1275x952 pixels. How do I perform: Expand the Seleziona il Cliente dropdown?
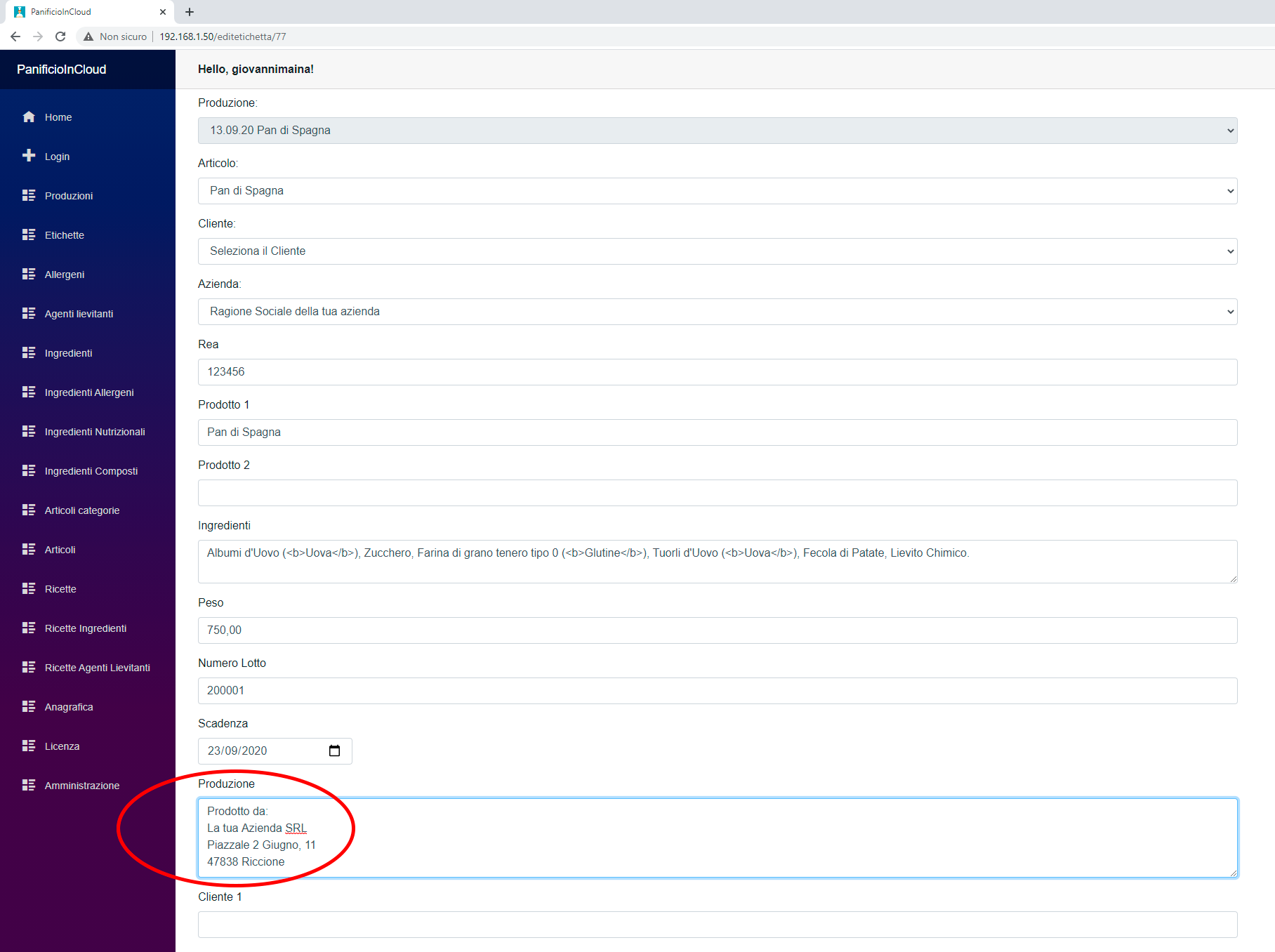pyautogui.click(x=718, y=251)
